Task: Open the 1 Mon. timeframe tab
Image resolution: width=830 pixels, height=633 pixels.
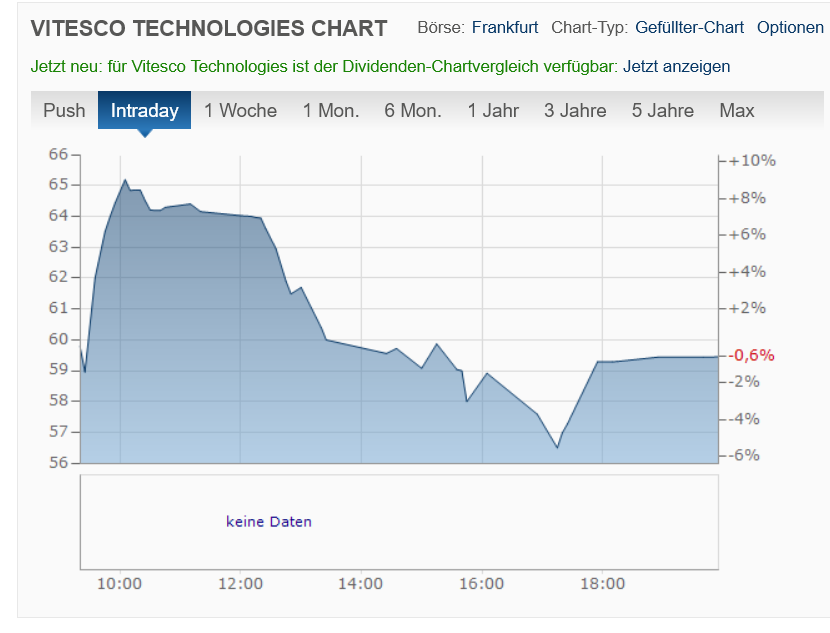Action: point(331,110)
